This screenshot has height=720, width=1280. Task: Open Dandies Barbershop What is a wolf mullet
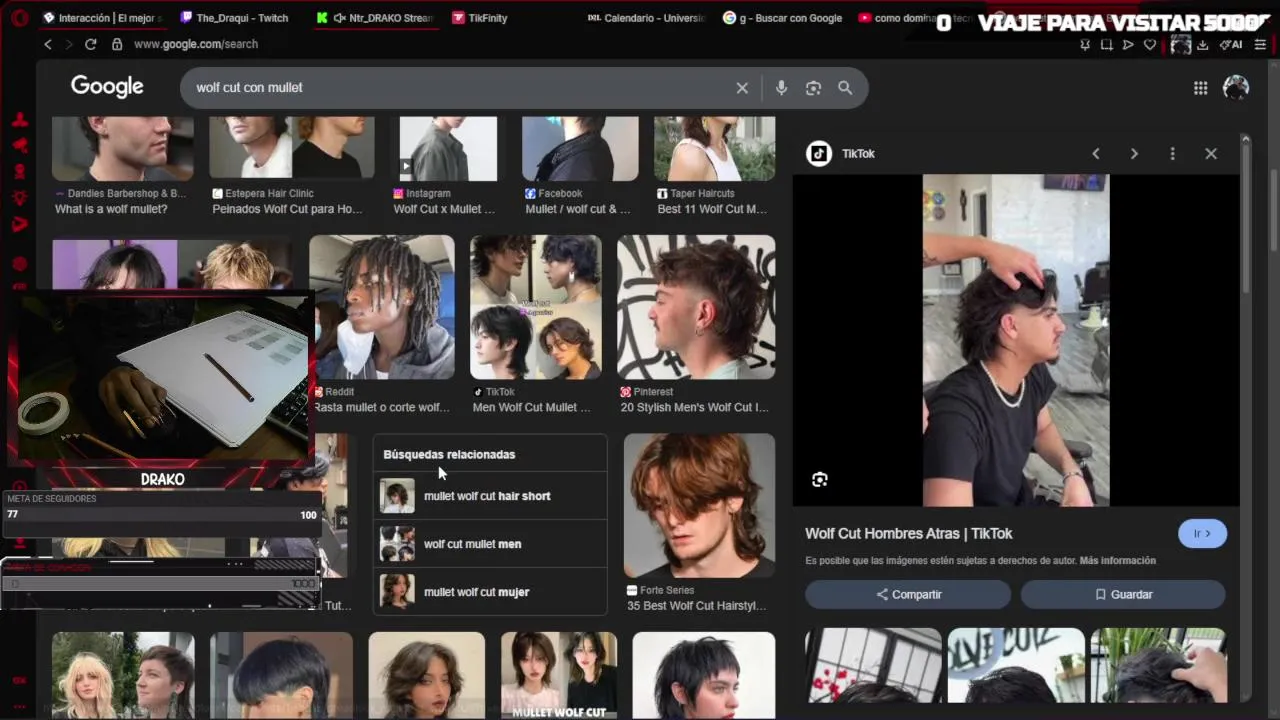coord(123,149)
